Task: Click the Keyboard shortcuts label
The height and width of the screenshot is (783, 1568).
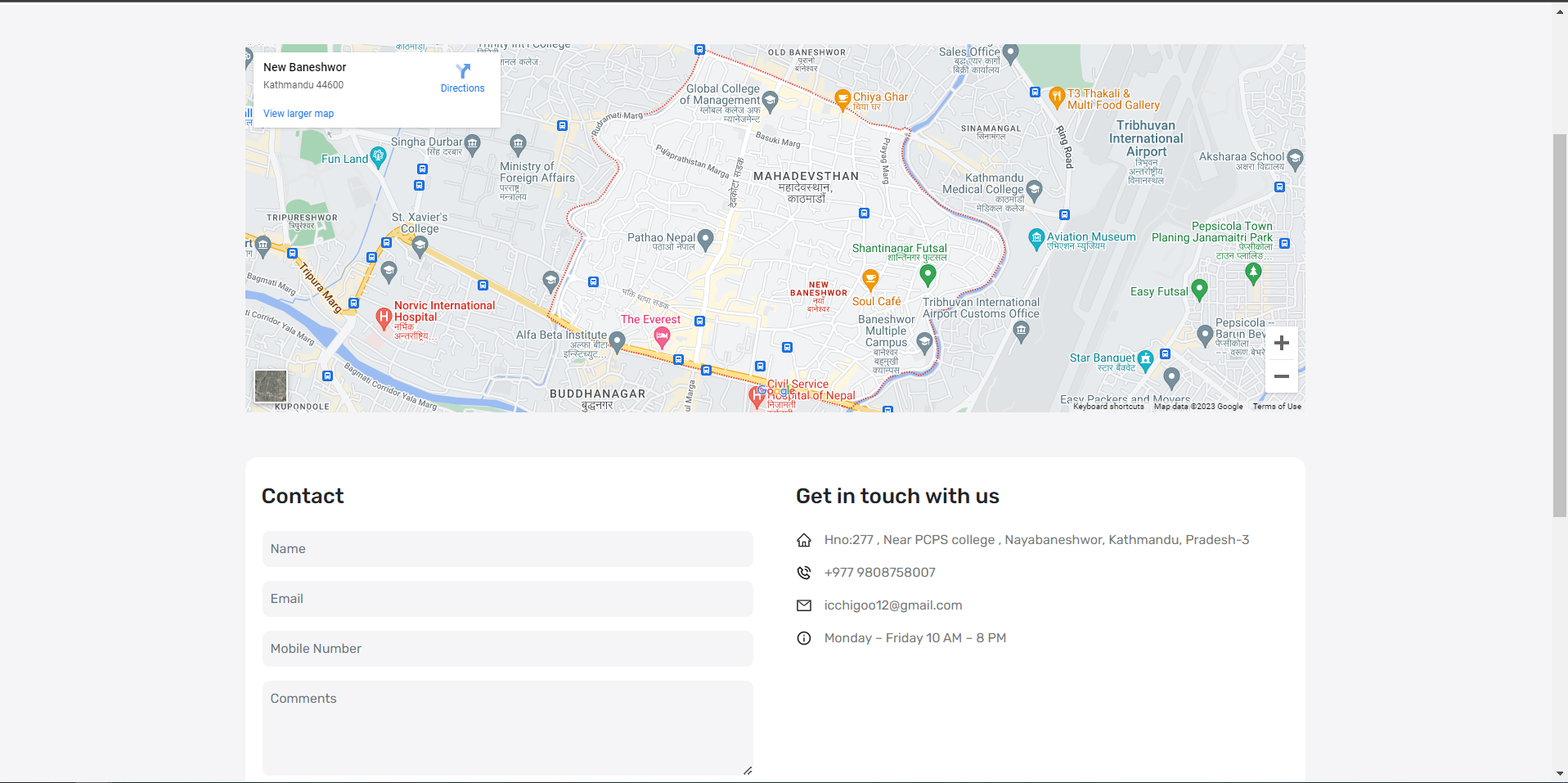Action: [x=1107, y=407]
